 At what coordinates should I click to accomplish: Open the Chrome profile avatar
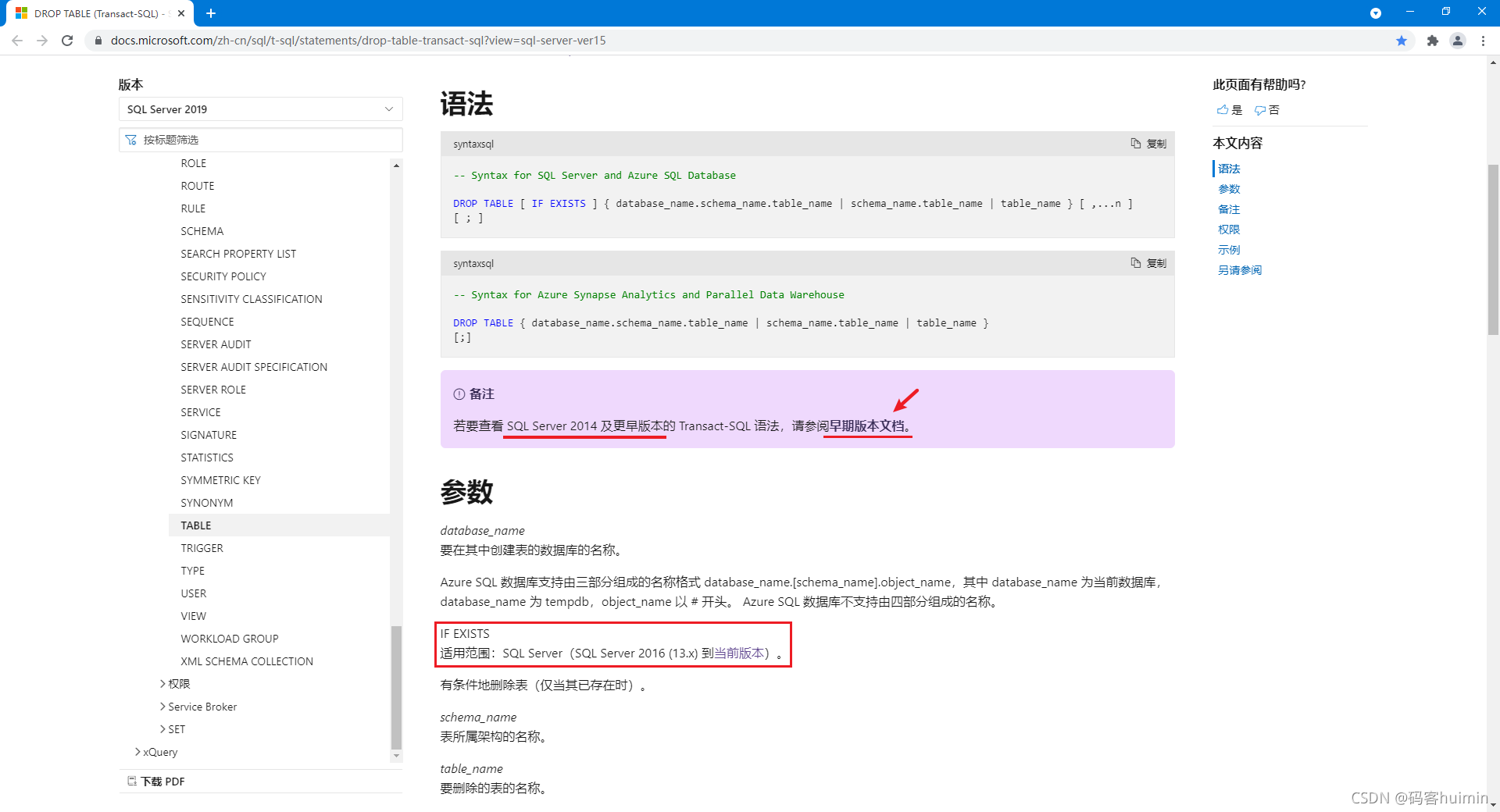click(1458, 41)
